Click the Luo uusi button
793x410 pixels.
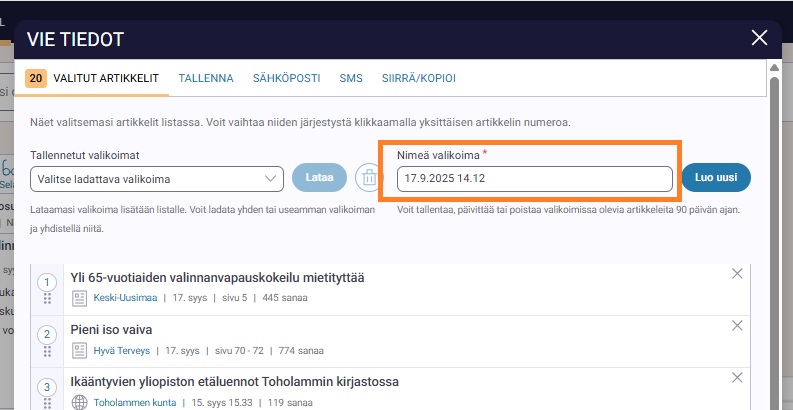[716, 177]
